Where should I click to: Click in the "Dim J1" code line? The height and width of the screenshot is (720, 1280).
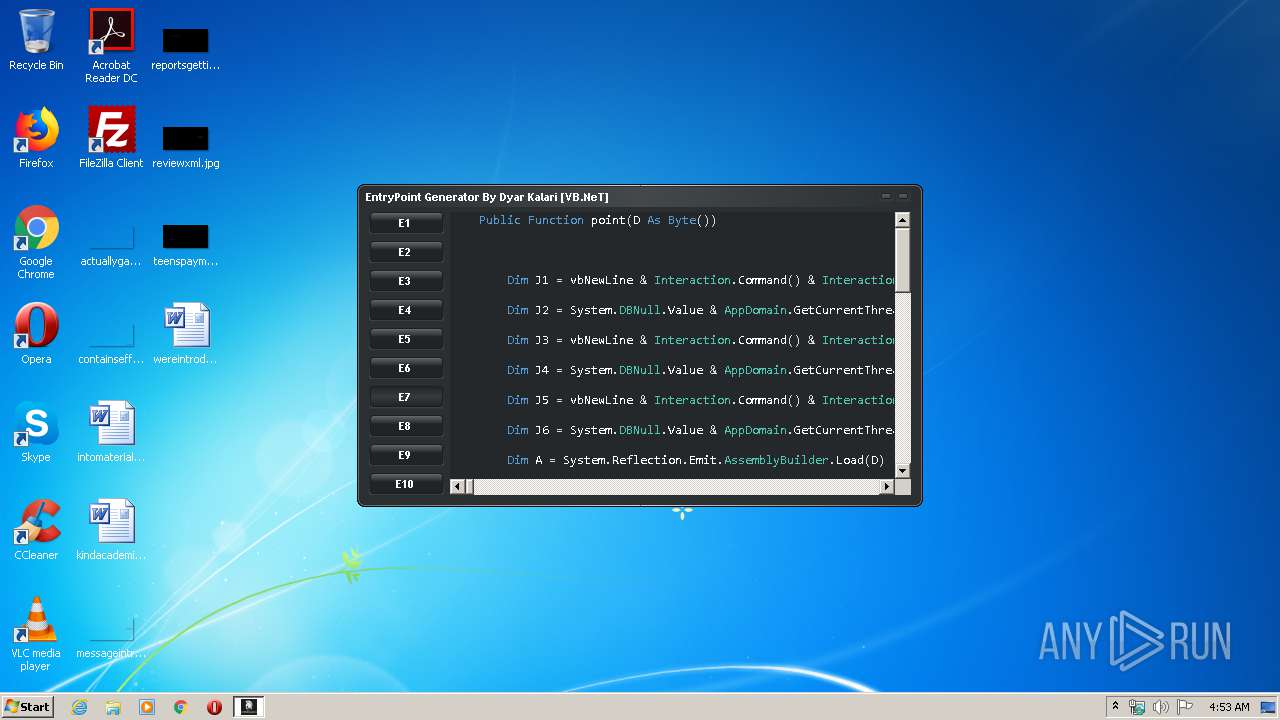(x=700, y=280)
